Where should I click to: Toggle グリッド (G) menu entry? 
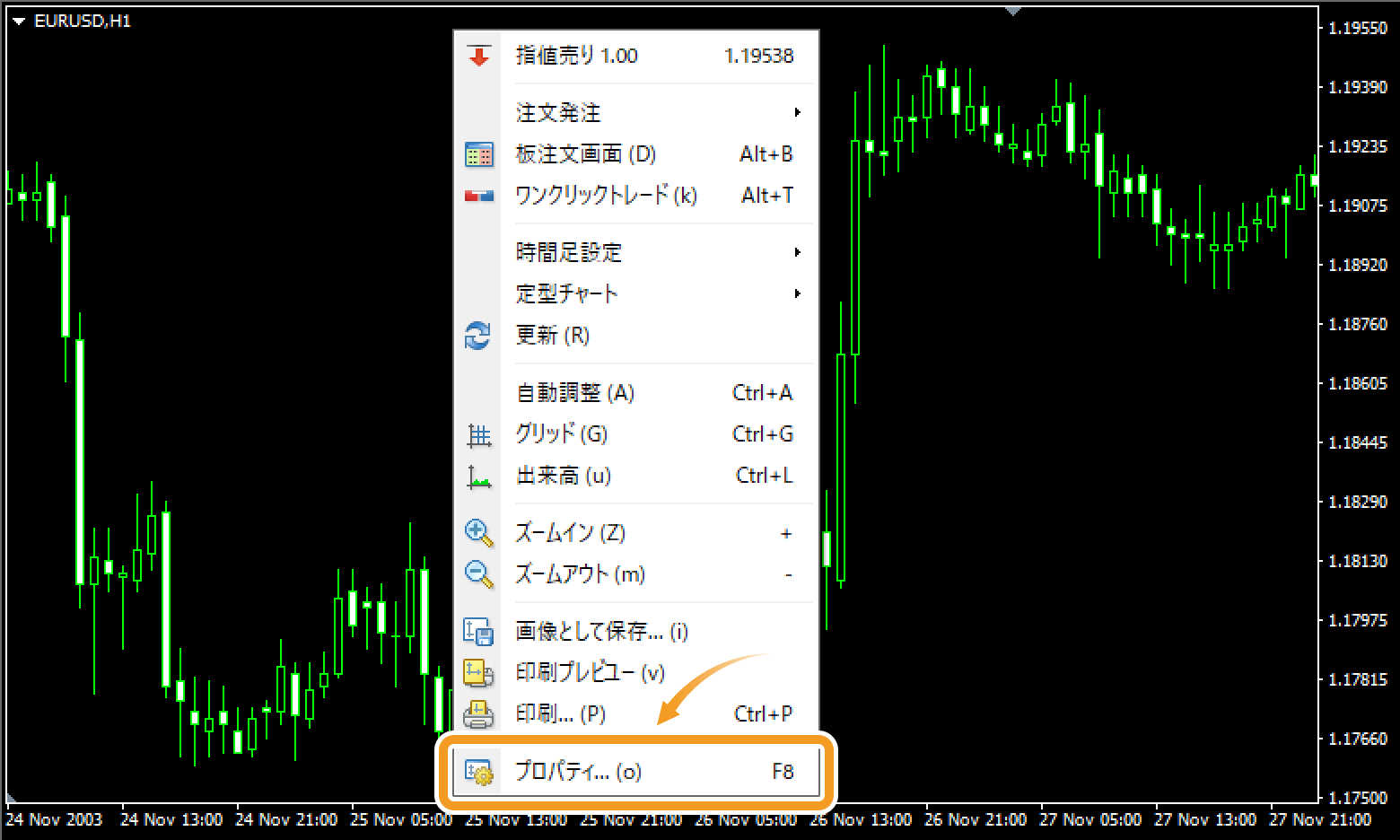pyautogui.click(x=636, y=434)
